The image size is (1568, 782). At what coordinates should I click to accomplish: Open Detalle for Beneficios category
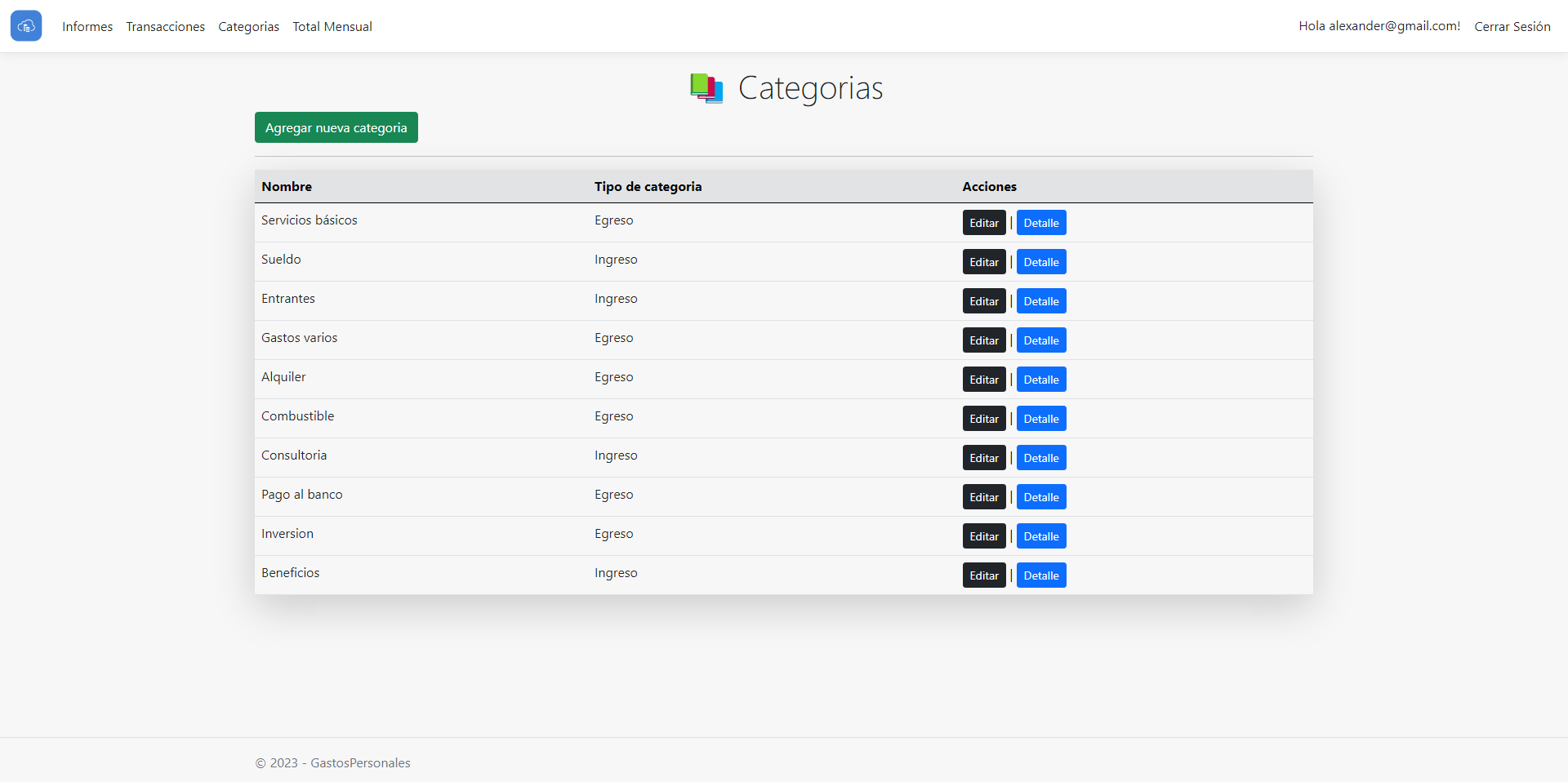point(1040,575)
